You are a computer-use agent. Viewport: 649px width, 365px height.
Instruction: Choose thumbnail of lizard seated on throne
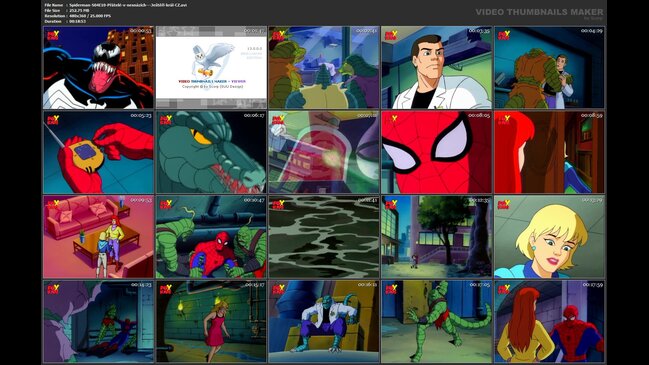pos(324,322)
